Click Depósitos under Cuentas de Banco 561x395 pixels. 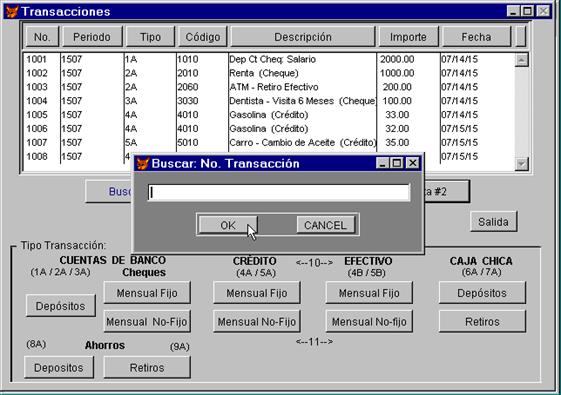60,306
